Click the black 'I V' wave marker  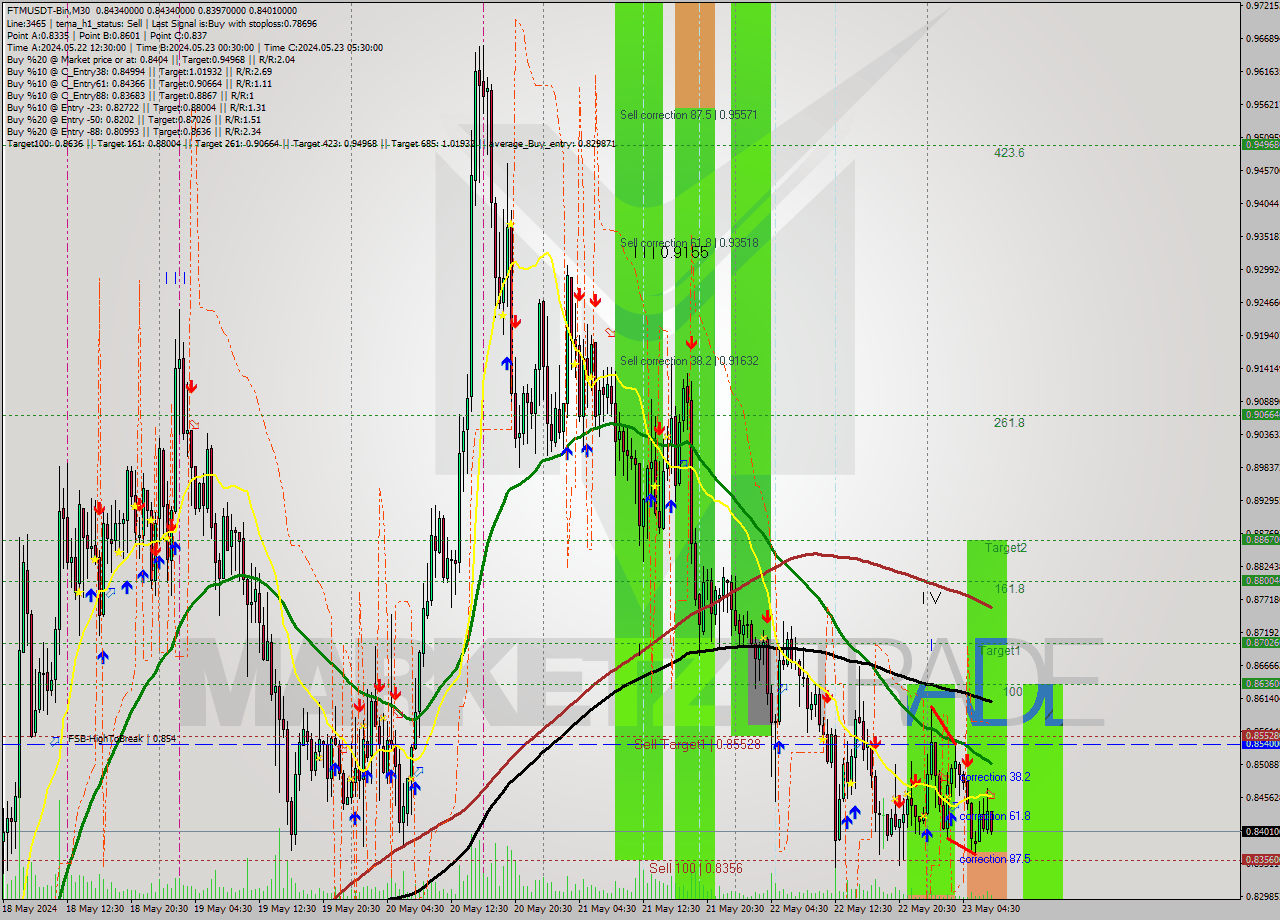pos(931,598)
